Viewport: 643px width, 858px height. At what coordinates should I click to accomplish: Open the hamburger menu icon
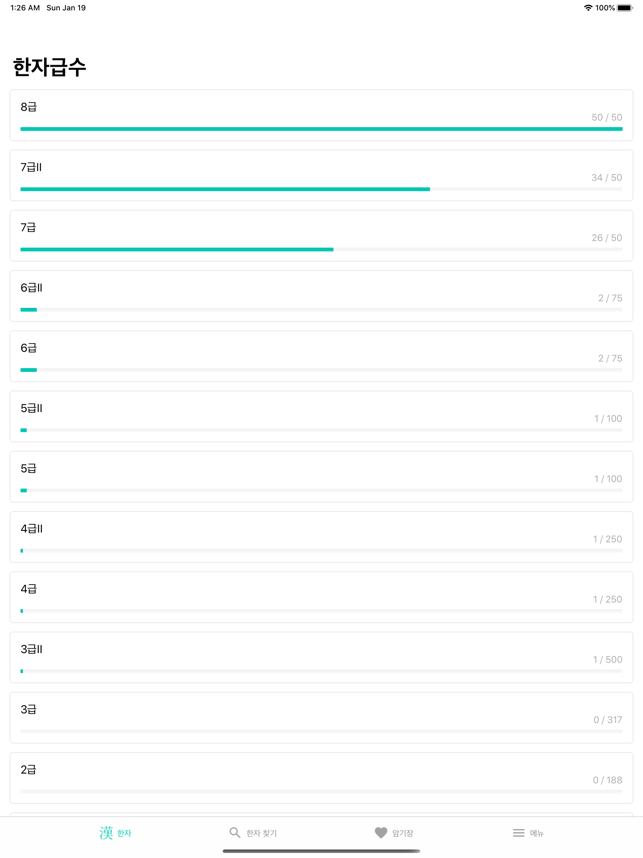518,833
